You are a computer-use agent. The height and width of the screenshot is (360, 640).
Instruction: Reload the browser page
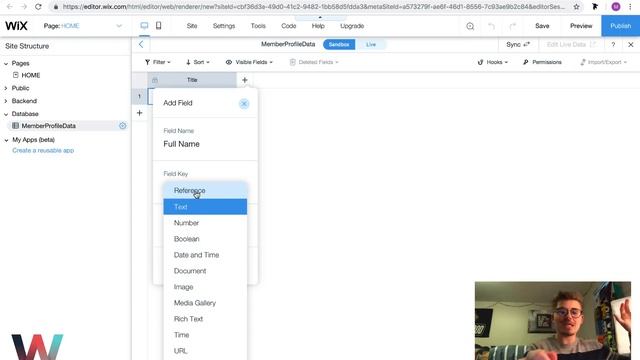click(38, 7)
